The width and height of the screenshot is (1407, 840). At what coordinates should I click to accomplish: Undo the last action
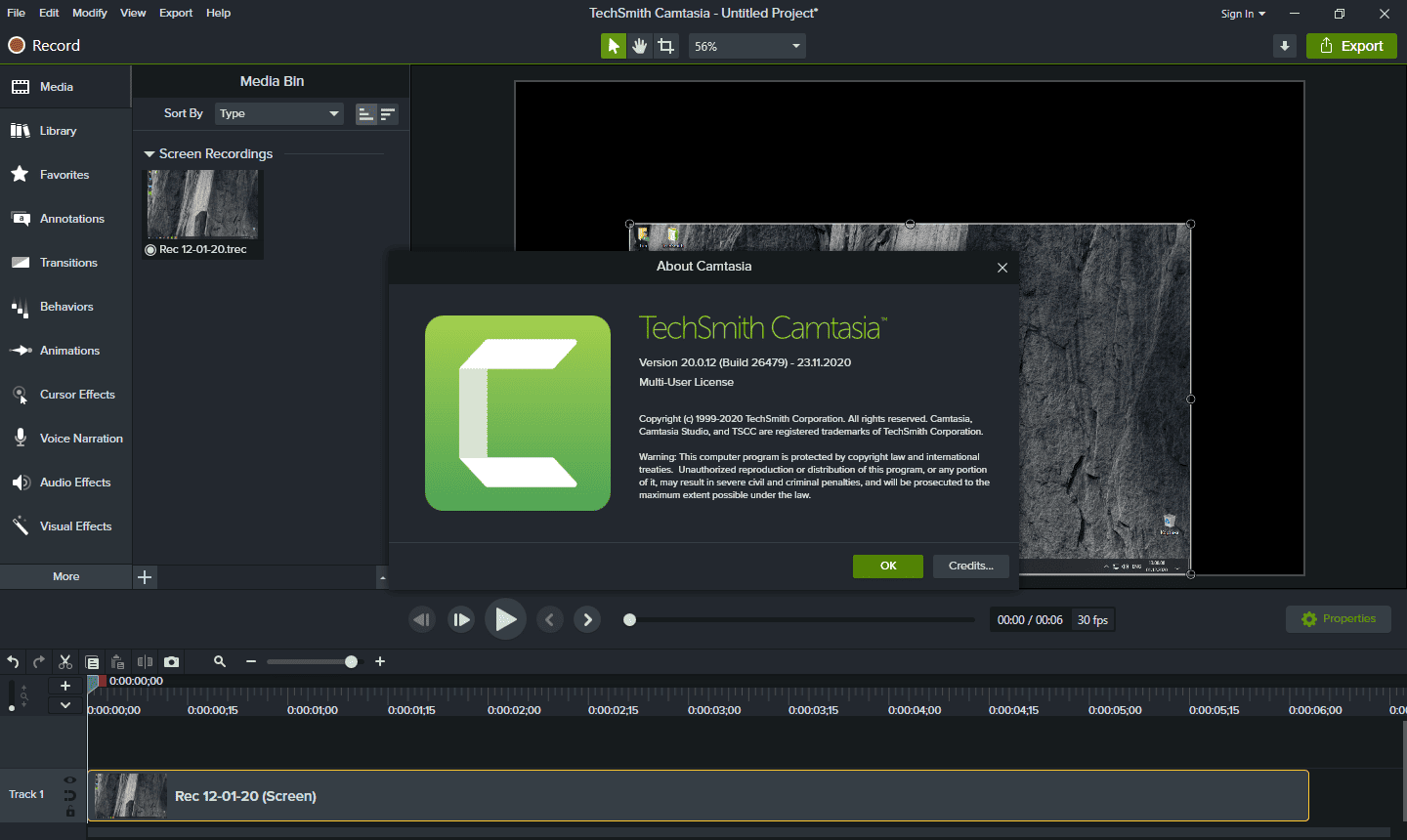[13, 662]
